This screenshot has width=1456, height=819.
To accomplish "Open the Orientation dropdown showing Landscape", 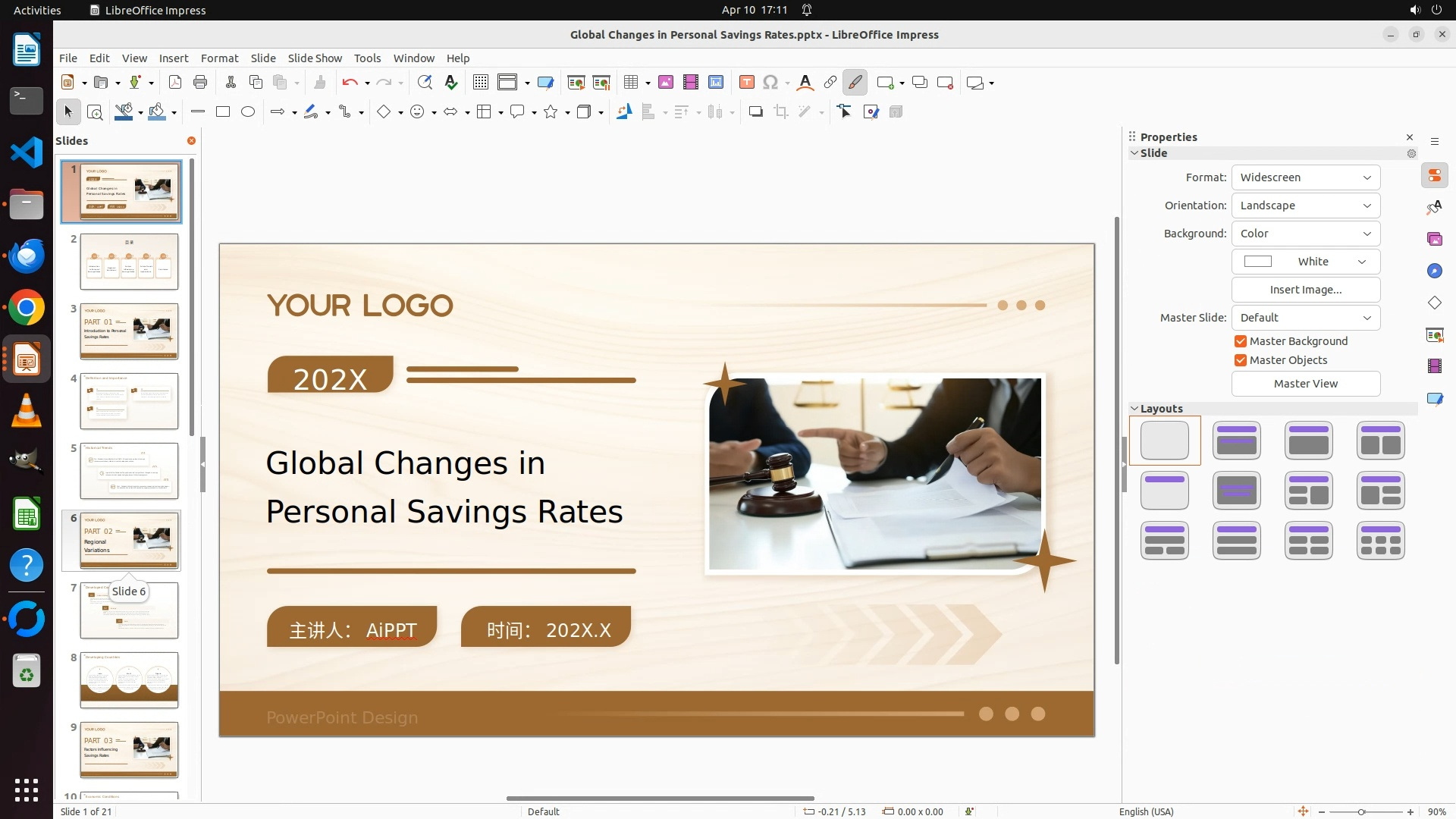I will 1305,206.
